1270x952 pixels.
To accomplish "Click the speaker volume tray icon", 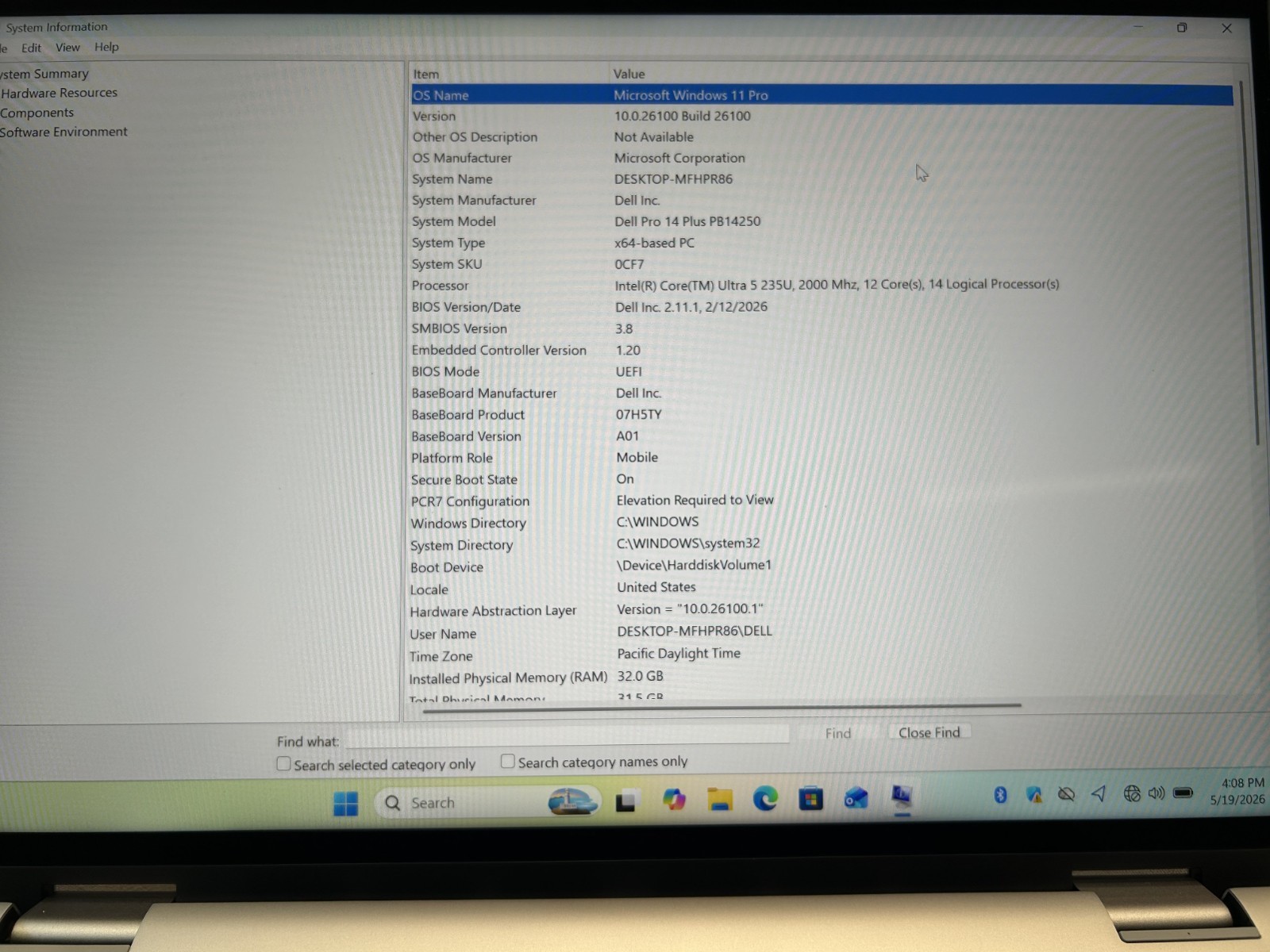I will pos(1156,793).
